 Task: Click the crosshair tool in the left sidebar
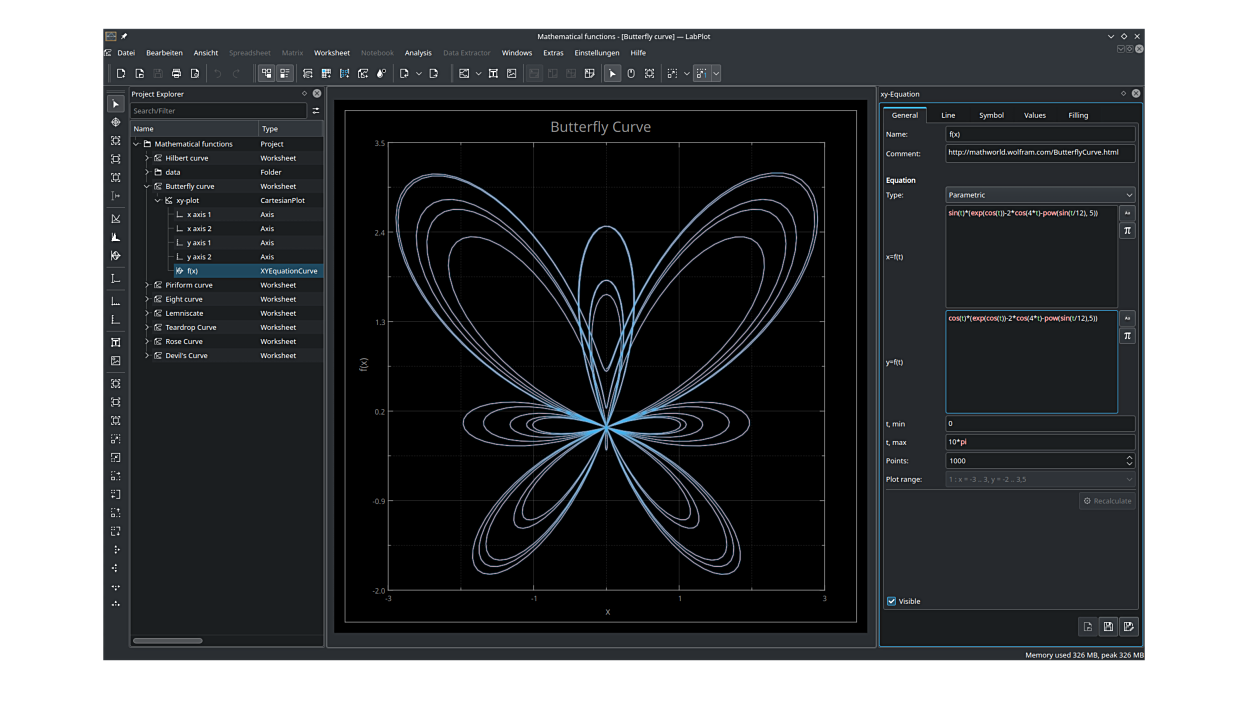116,122
